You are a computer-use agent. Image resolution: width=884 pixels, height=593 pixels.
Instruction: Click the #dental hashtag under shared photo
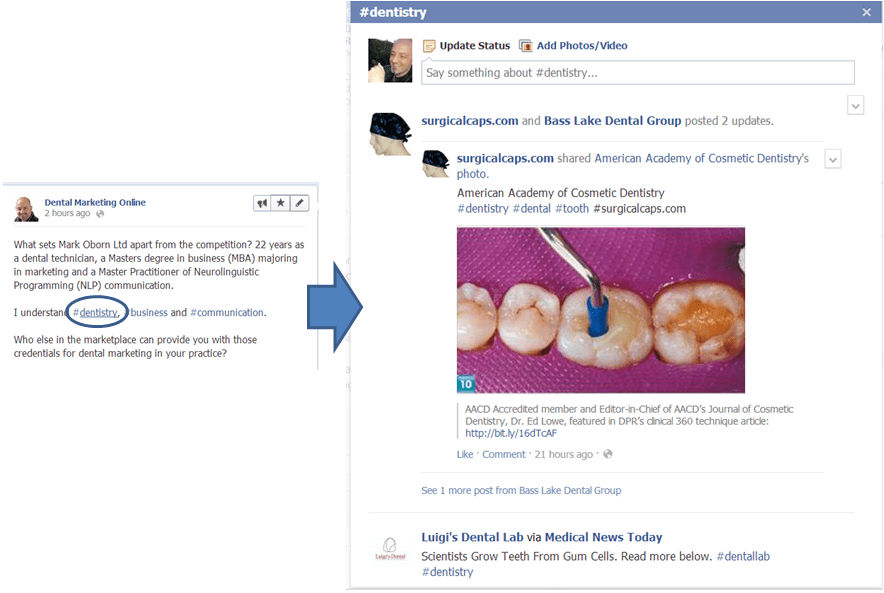532,209
